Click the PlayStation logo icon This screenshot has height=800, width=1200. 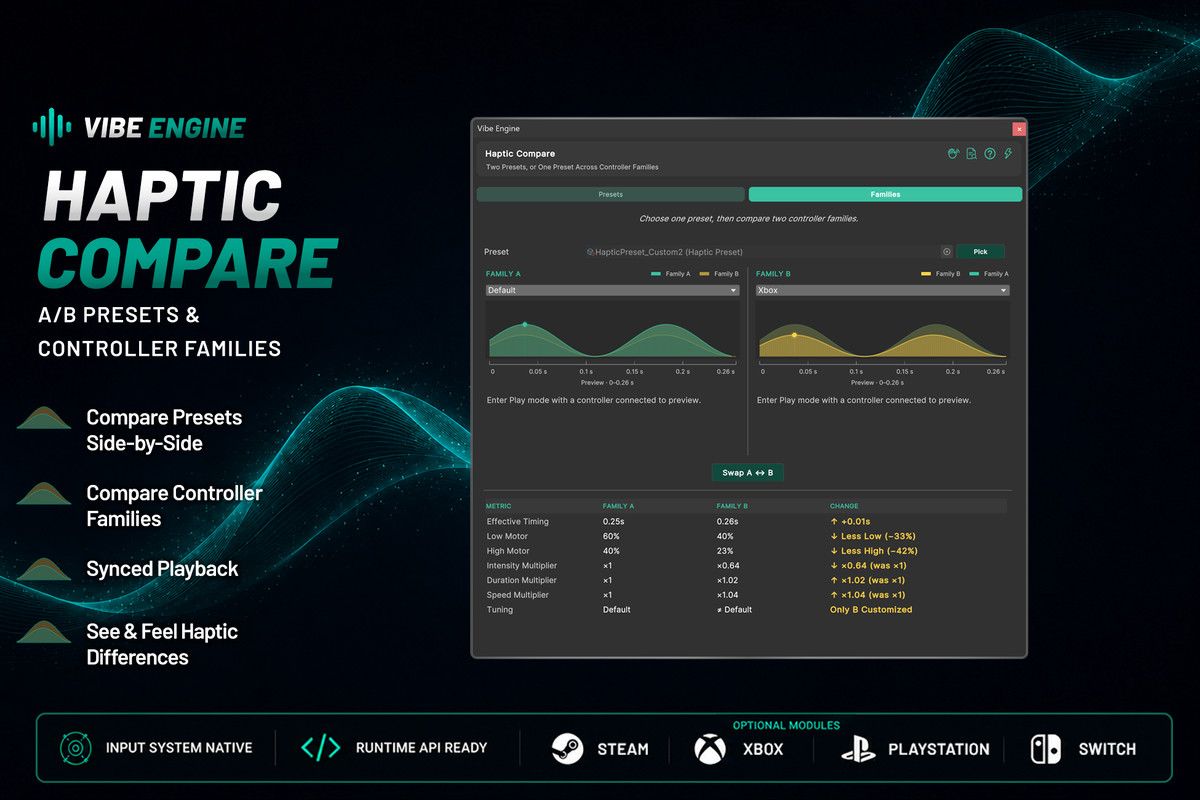coord(858,748)
